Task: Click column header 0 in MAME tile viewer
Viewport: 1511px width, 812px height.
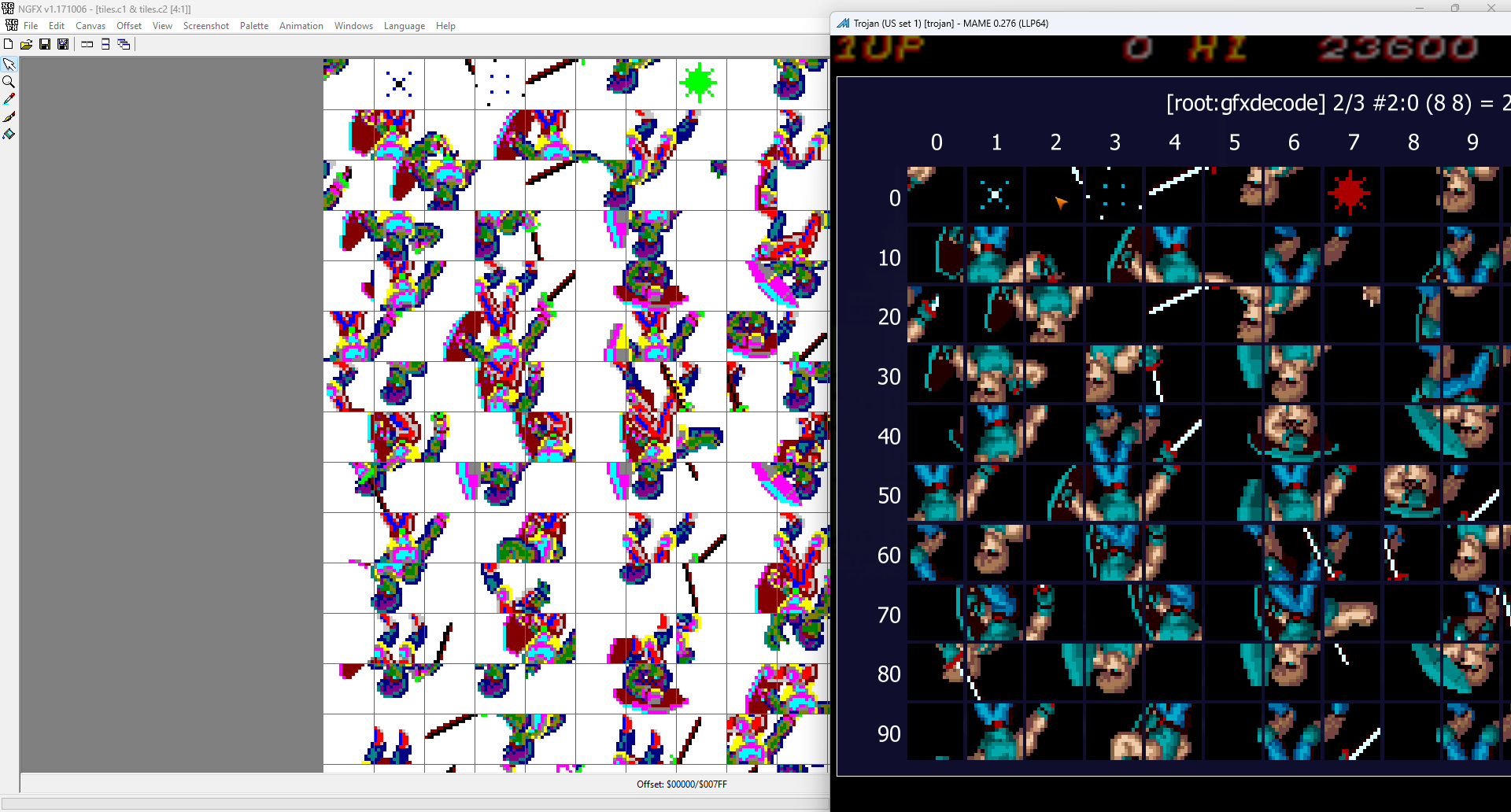Action: pyautogui.click(x=937, y=142)
